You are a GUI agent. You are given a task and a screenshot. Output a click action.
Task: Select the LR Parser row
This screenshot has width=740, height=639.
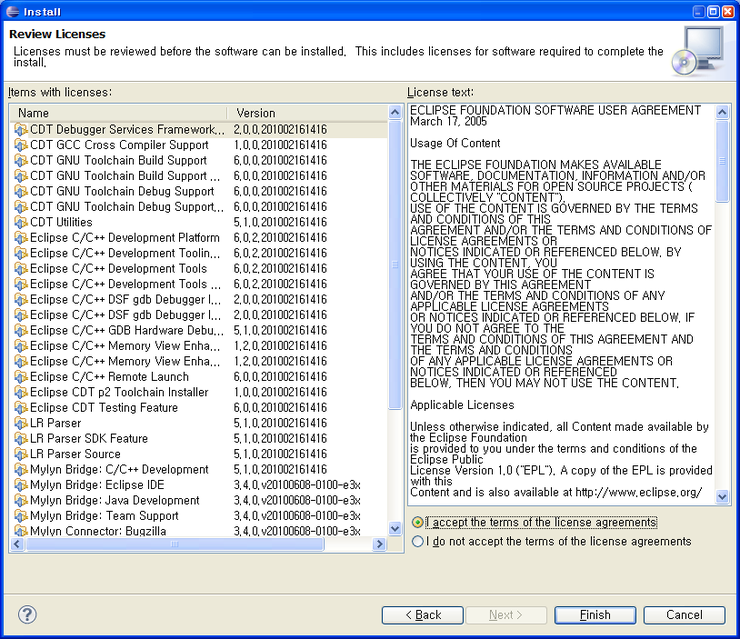pyautogui.click(x=199, y=423)
